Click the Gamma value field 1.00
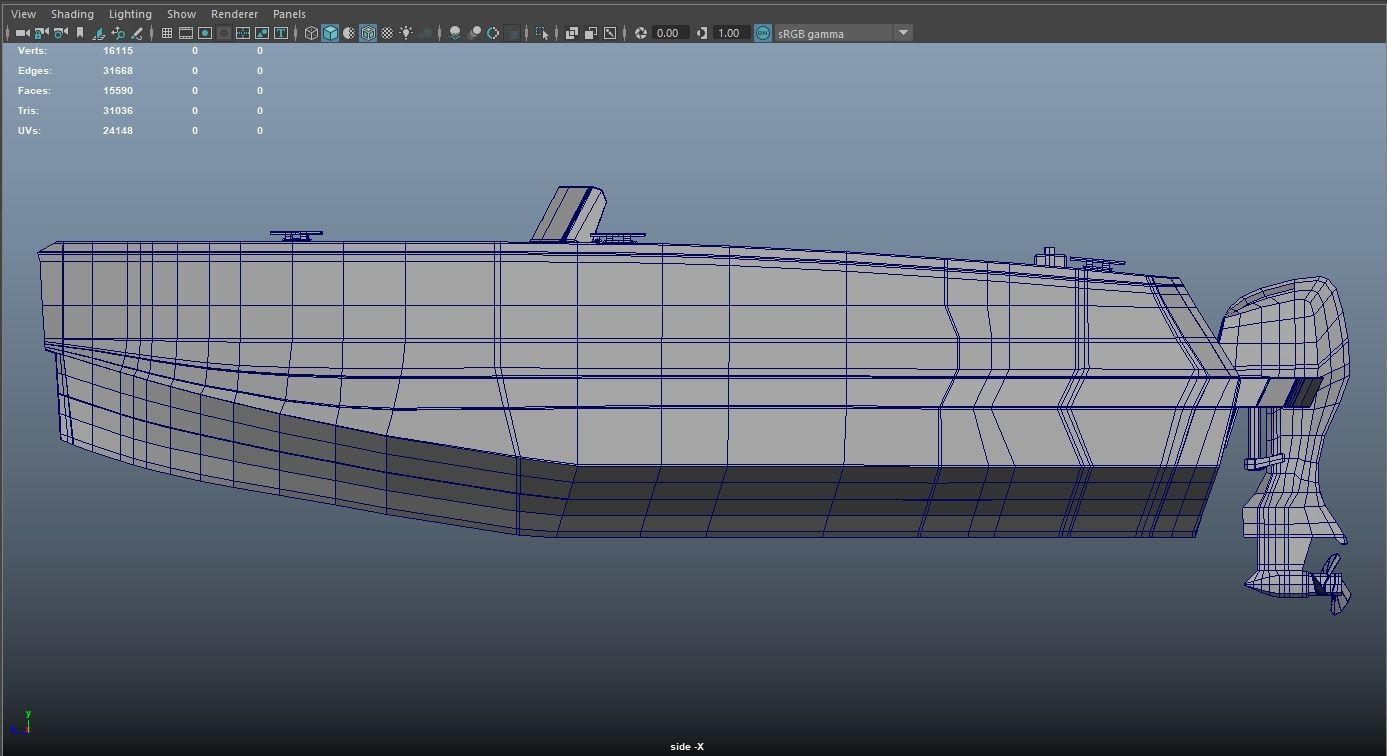1387x756 pixels. point(731,33)
